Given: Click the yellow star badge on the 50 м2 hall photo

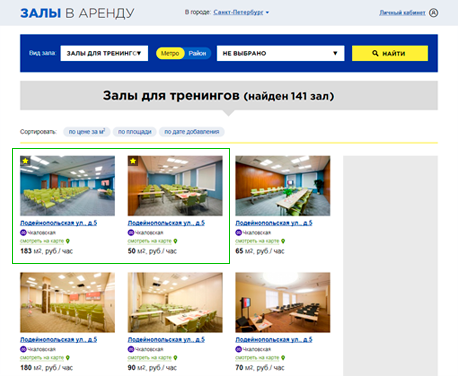Looking at the screenshot, I should pyautogui.click(x=133, y=161).
